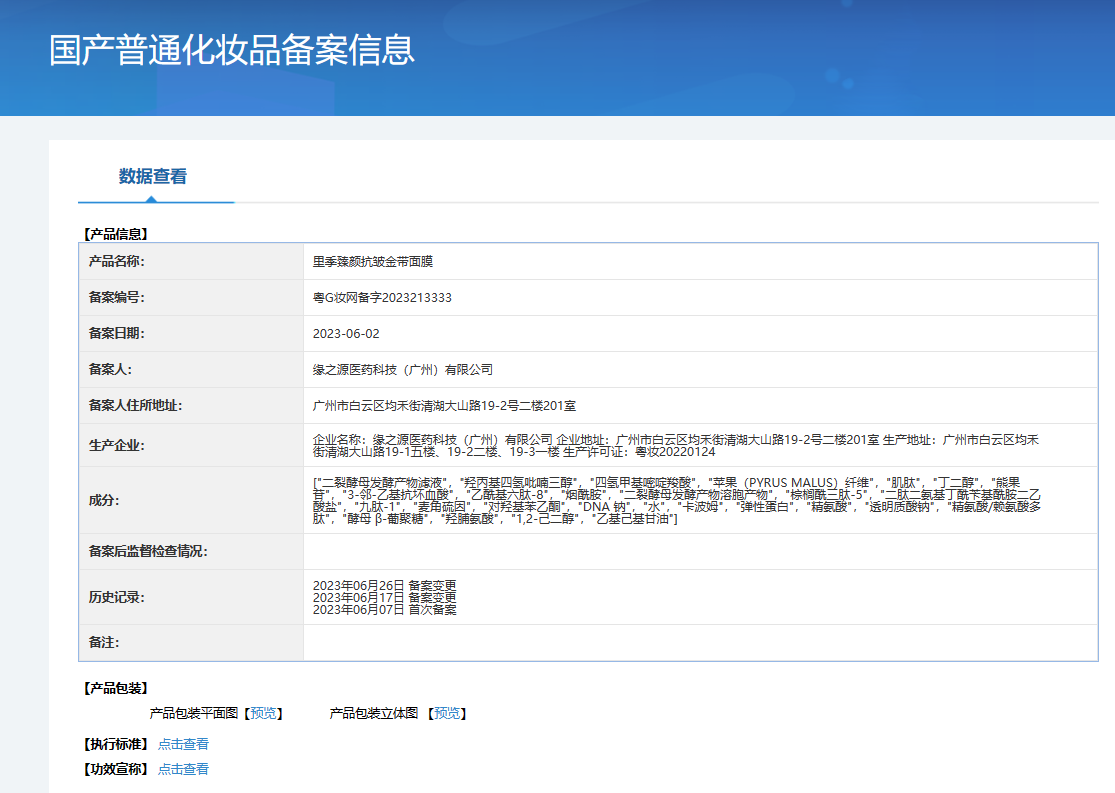Click the 备案人 company name value
1115x793 pixels.
pyautogui.click(x=403, y=370)
